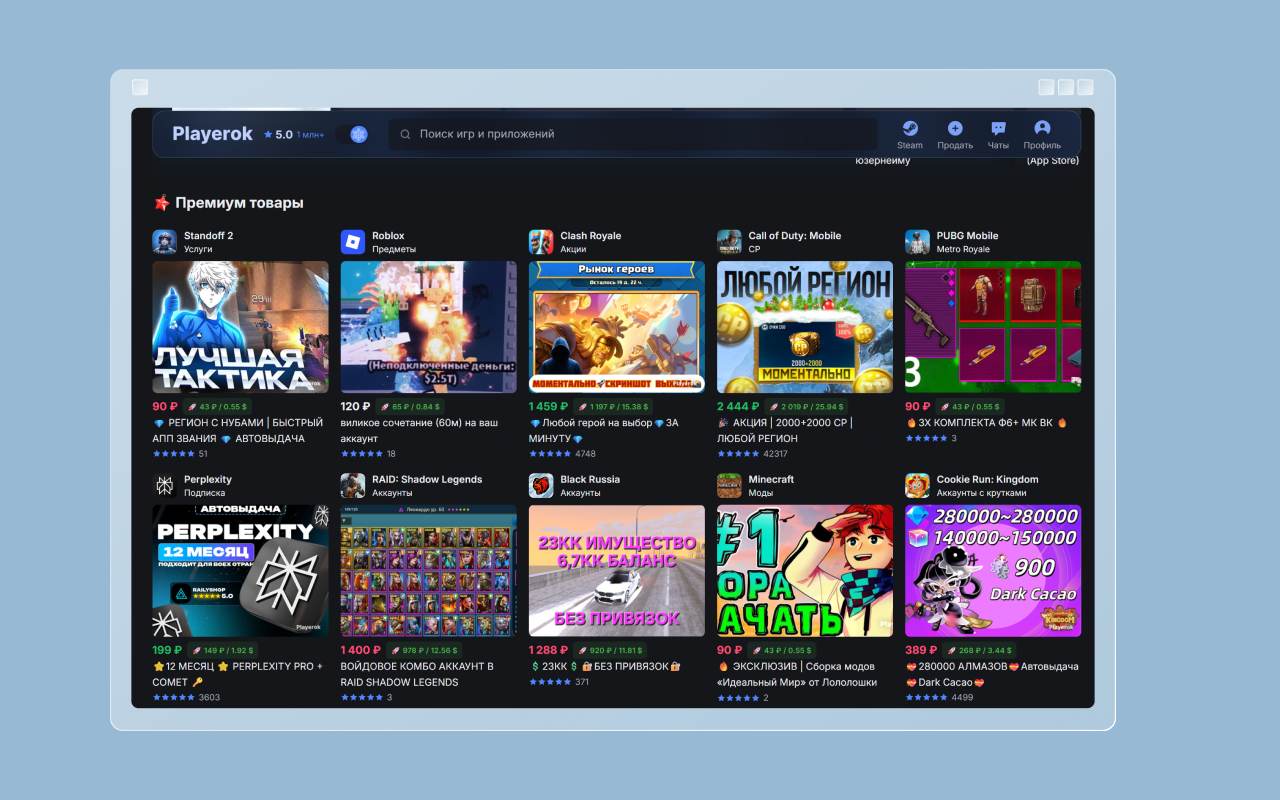The image size is (1280, 800).
Task: Open listing 'АКЦИЯ | 2000+2000 CP | ЛЮБОЙ РЕГИОН'
Action: 785,431
